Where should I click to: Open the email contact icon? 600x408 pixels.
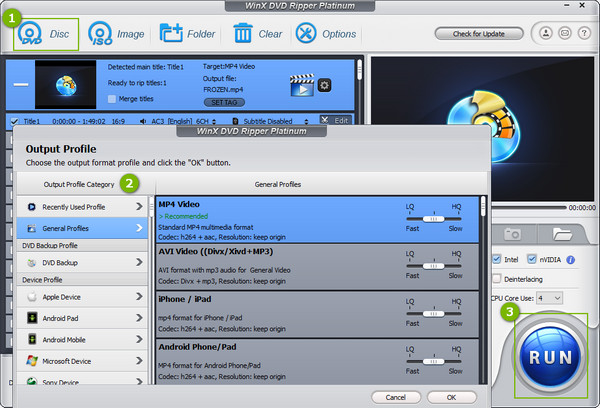(x=565, y=33)
